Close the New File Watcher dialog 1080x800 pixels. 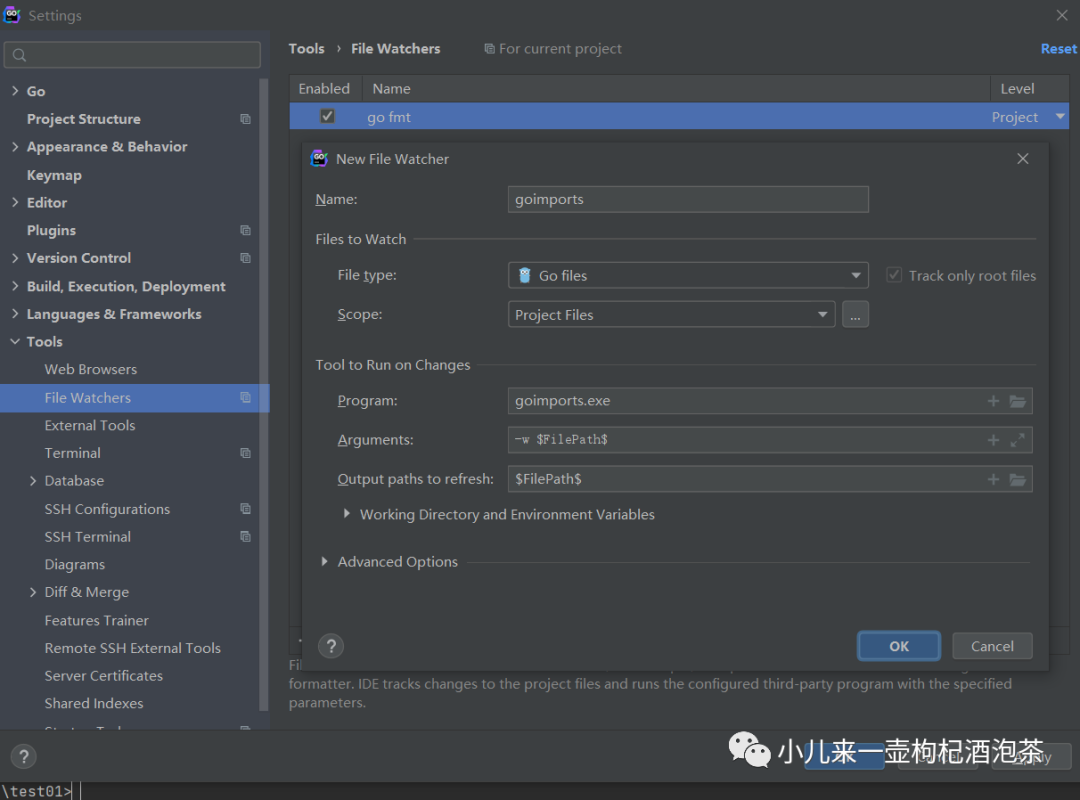(1023, 158)
